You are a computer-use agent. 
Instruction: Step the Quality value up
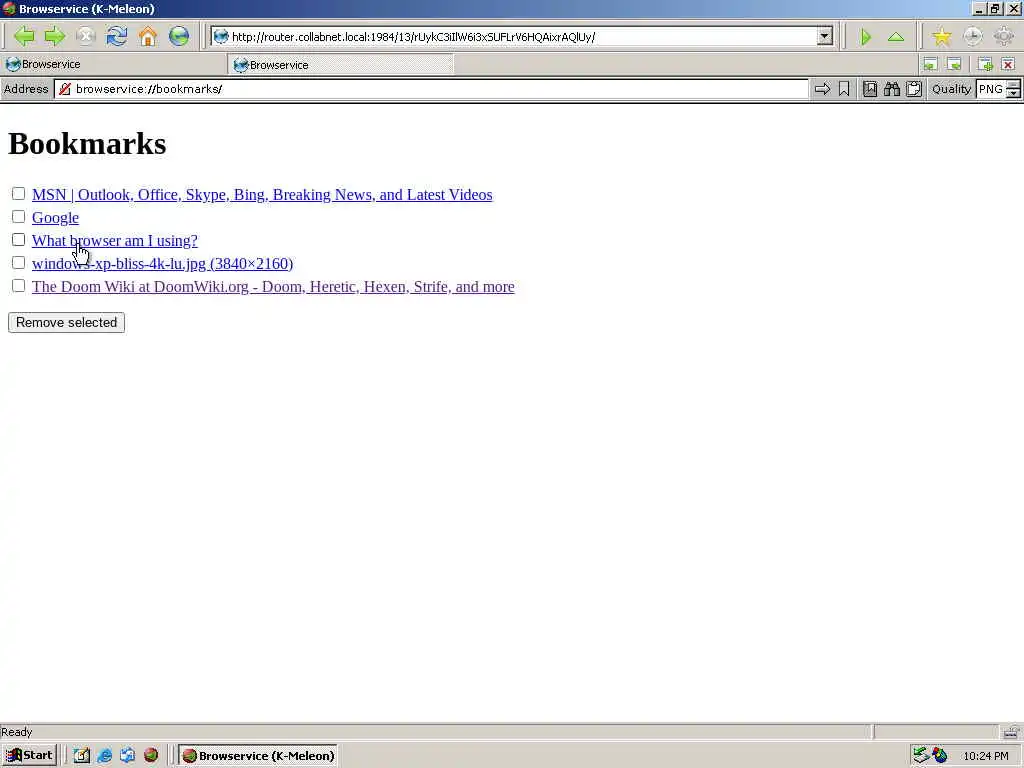[1014, 85]
